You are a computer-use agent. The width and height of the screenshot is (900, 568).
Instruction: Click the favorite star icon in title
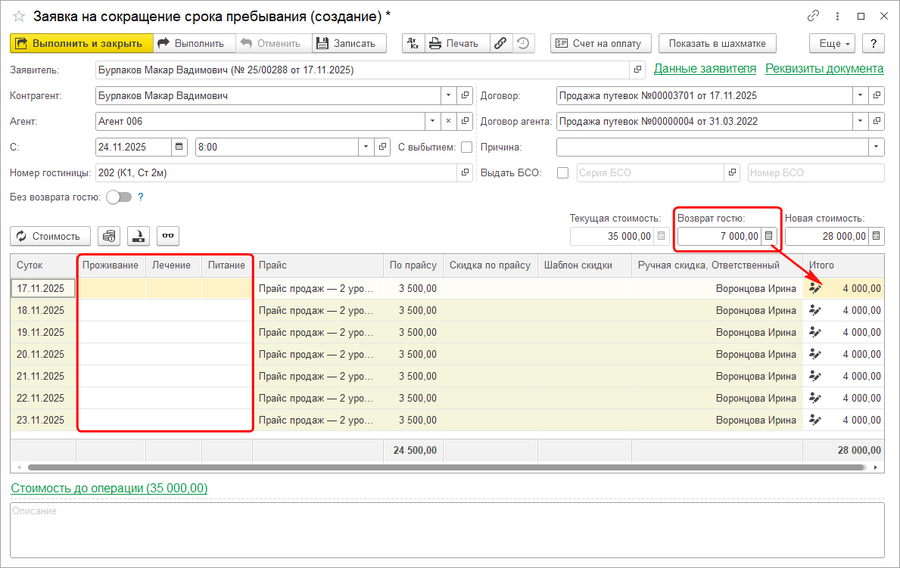coord(18,16)
